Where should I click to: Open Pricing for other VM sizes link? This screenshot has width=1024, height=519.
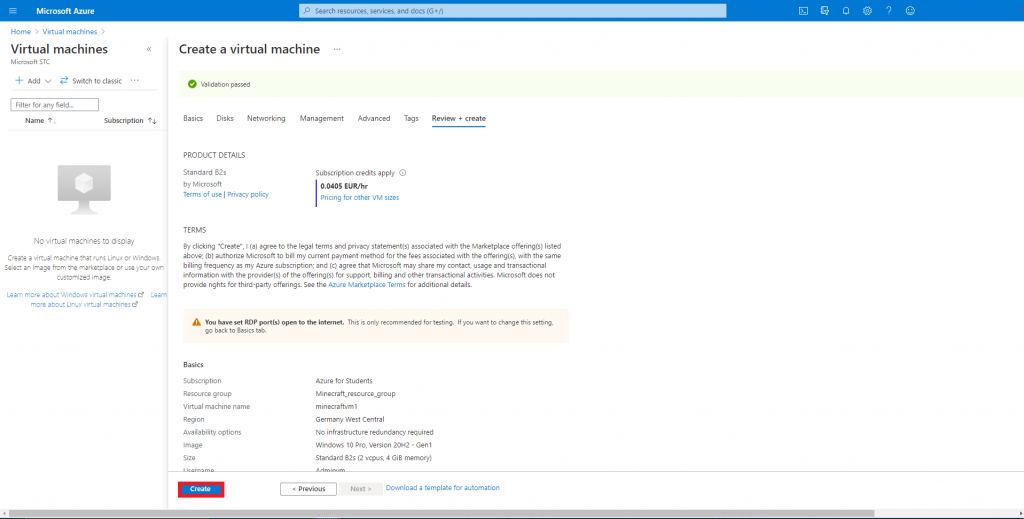pos(359,198)
